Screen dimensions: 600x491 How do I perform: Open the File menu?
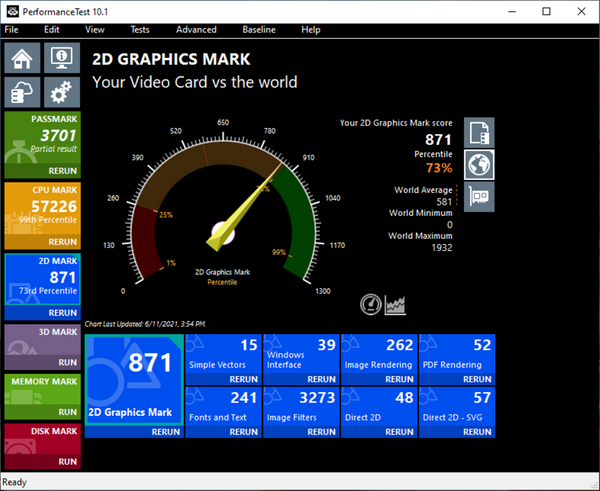click(11, 29)
